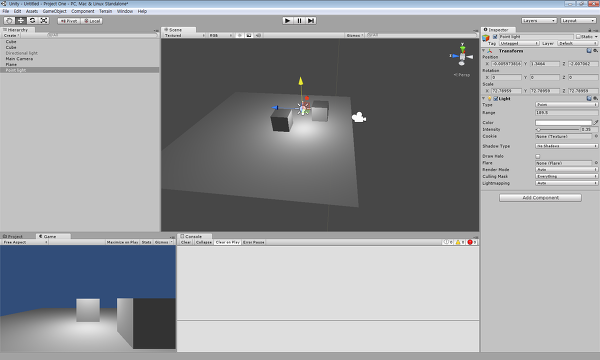Click green Y-axis cone on orientation gizmo
Viewport: 600px width, 360px height.
[462, 48]
